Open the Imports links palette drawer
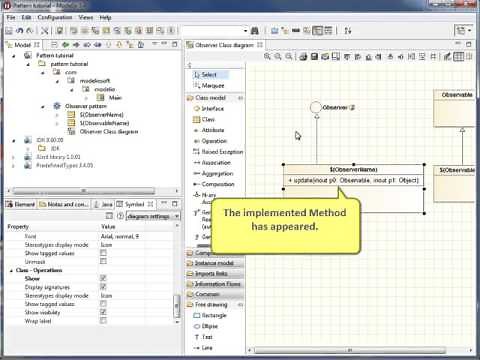The image size is (480, 360). pos(215,274)
